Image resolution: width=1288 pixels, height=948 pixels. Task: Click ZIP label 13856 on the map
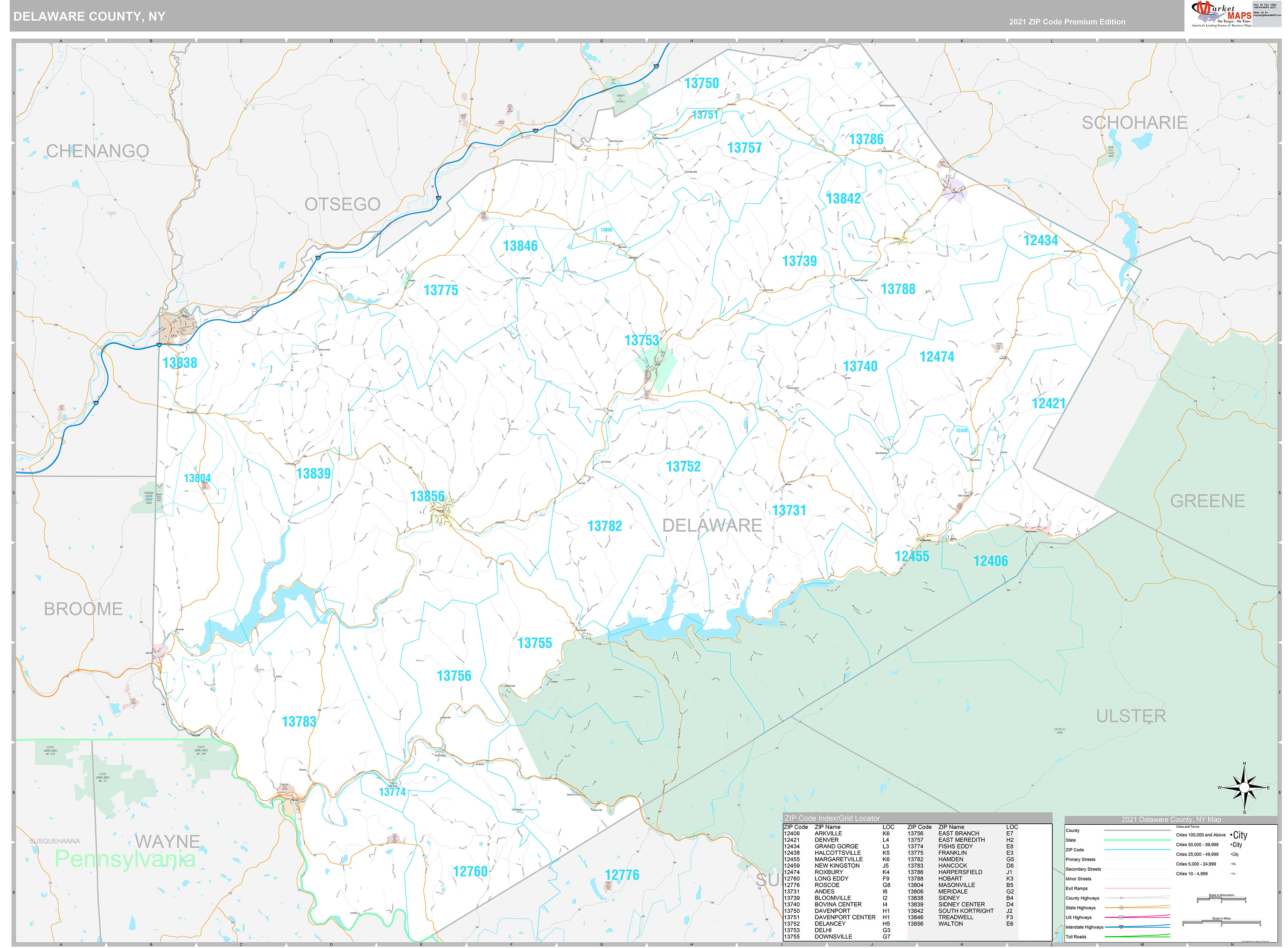click(427, 496)
